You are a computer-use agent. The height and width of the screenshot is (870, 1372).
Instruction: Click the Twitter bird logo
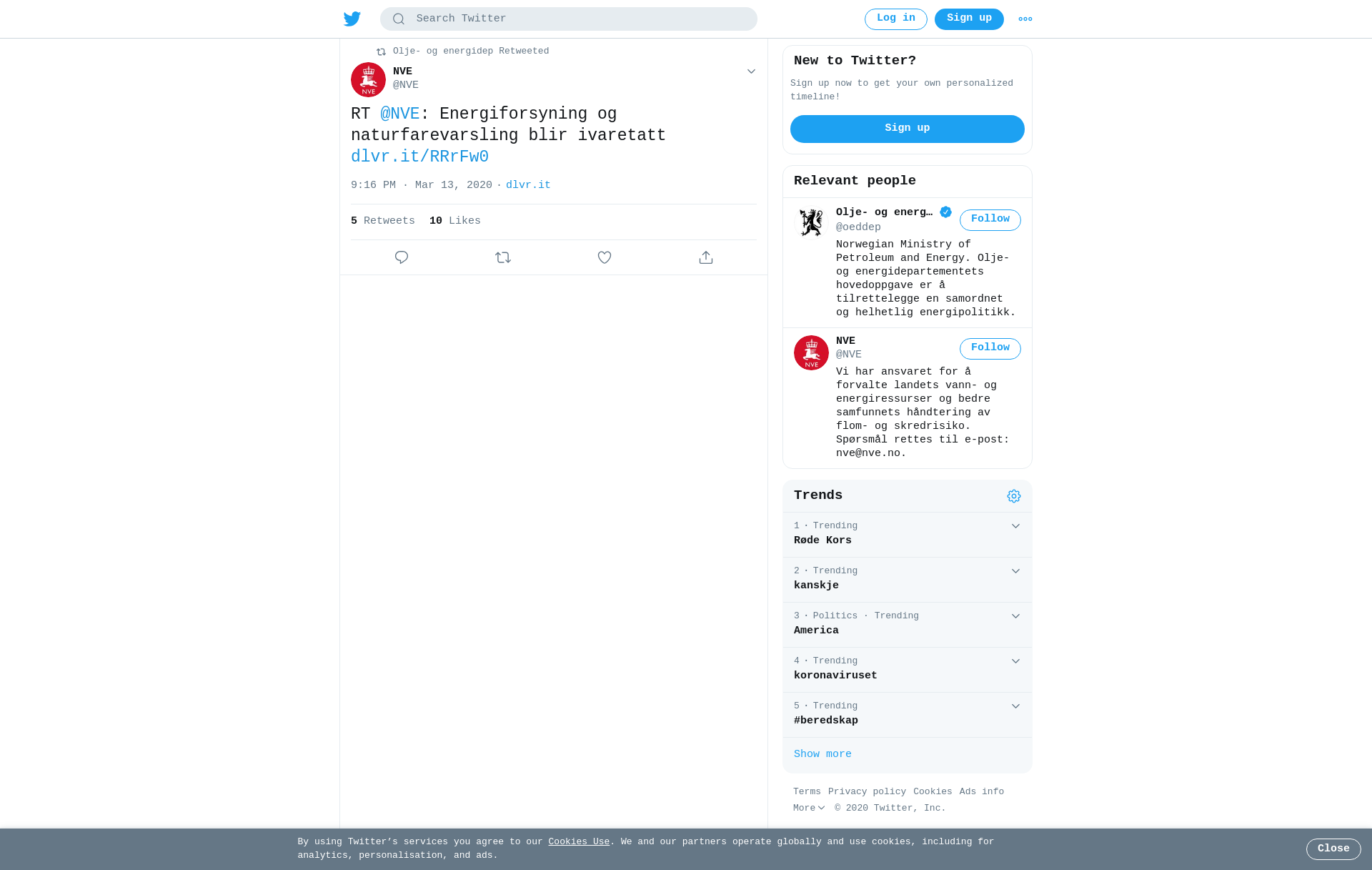click(x=352, y=19)
